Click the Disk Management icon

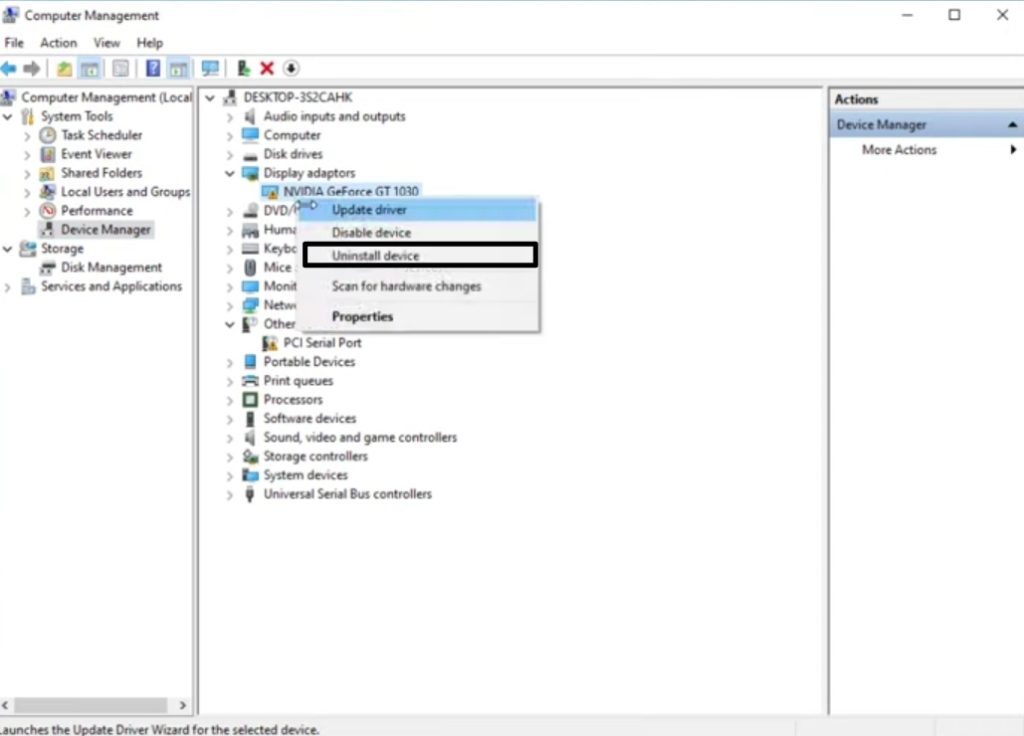[x=48, y=268]
